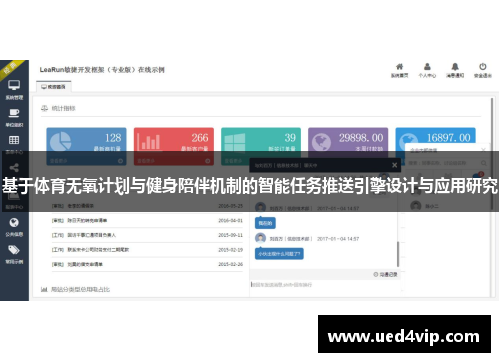
Task: Open the blue card showing 16897.00
Action: coord(435,146)
